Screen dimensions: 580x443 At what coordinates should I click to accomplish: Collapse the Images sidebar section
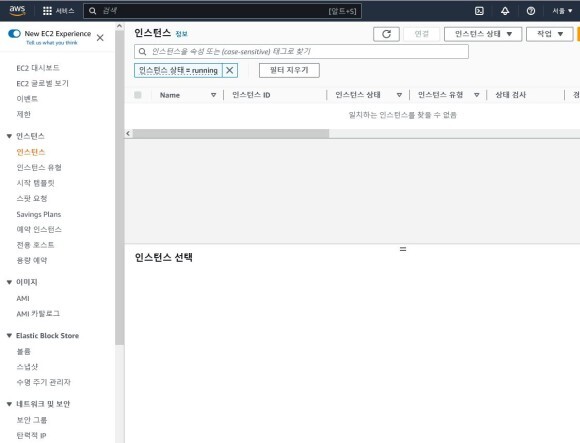[9, 282]
